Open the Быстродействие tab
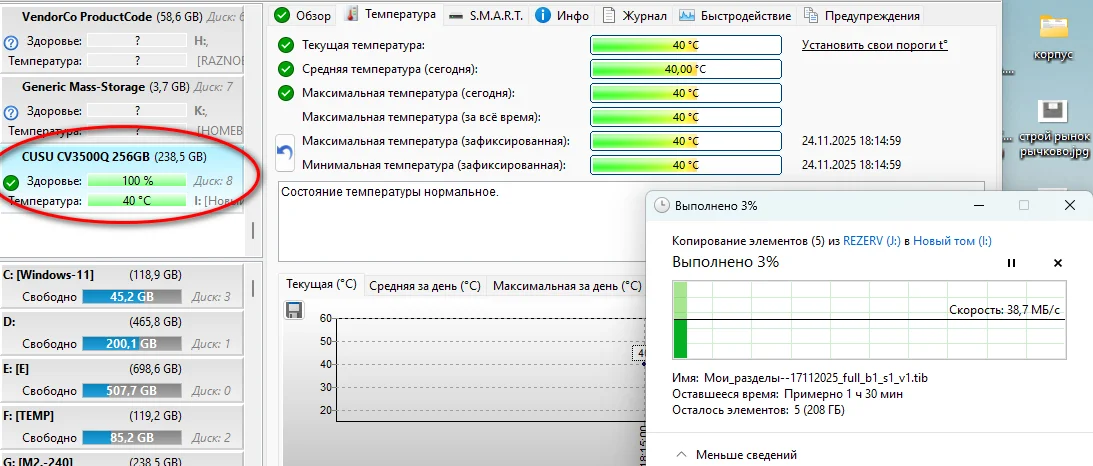 pos(735,15)
